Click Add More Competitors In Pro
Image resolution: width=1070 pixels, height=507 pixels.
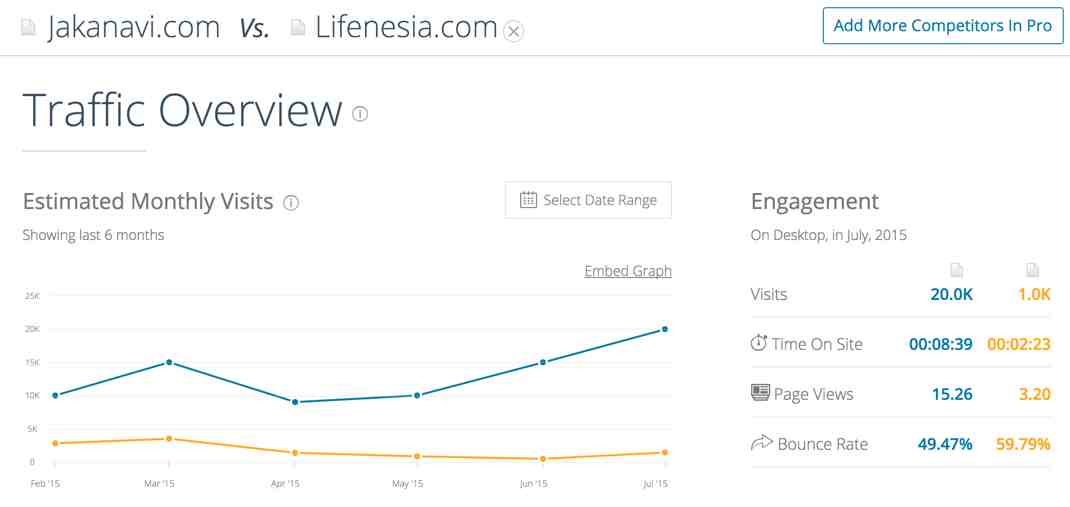(x=943, y=26)
